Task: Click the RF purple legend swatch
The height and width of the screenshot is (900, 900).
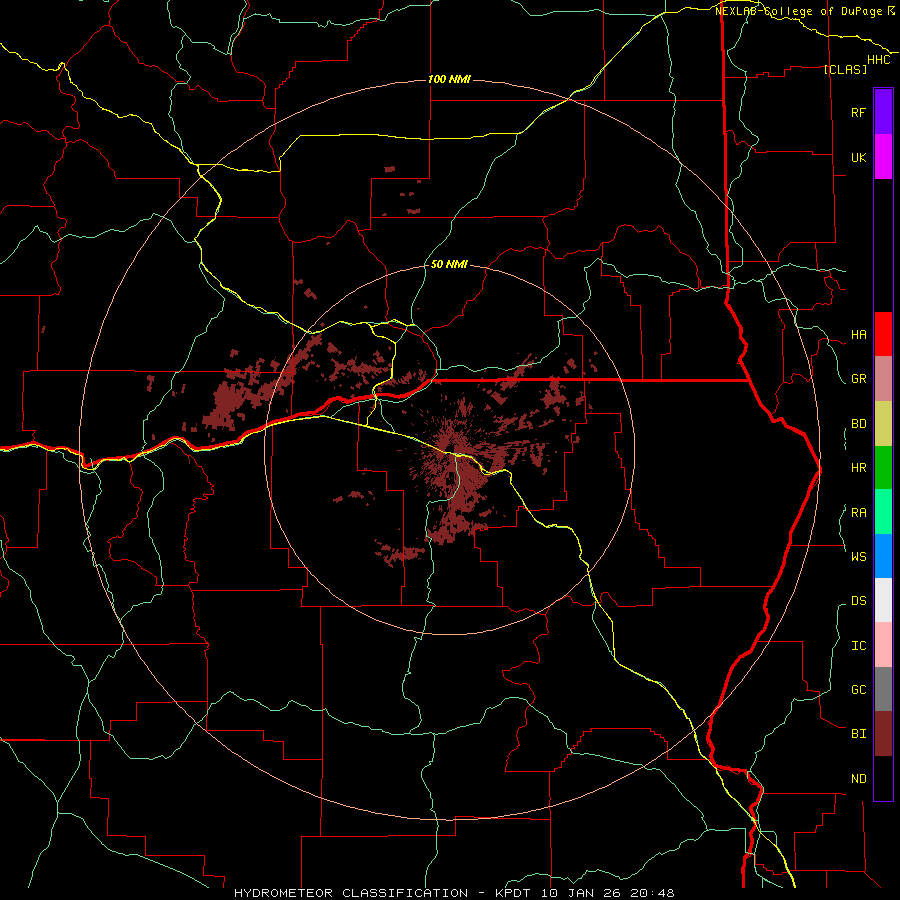Action: [x=883, y=111]
